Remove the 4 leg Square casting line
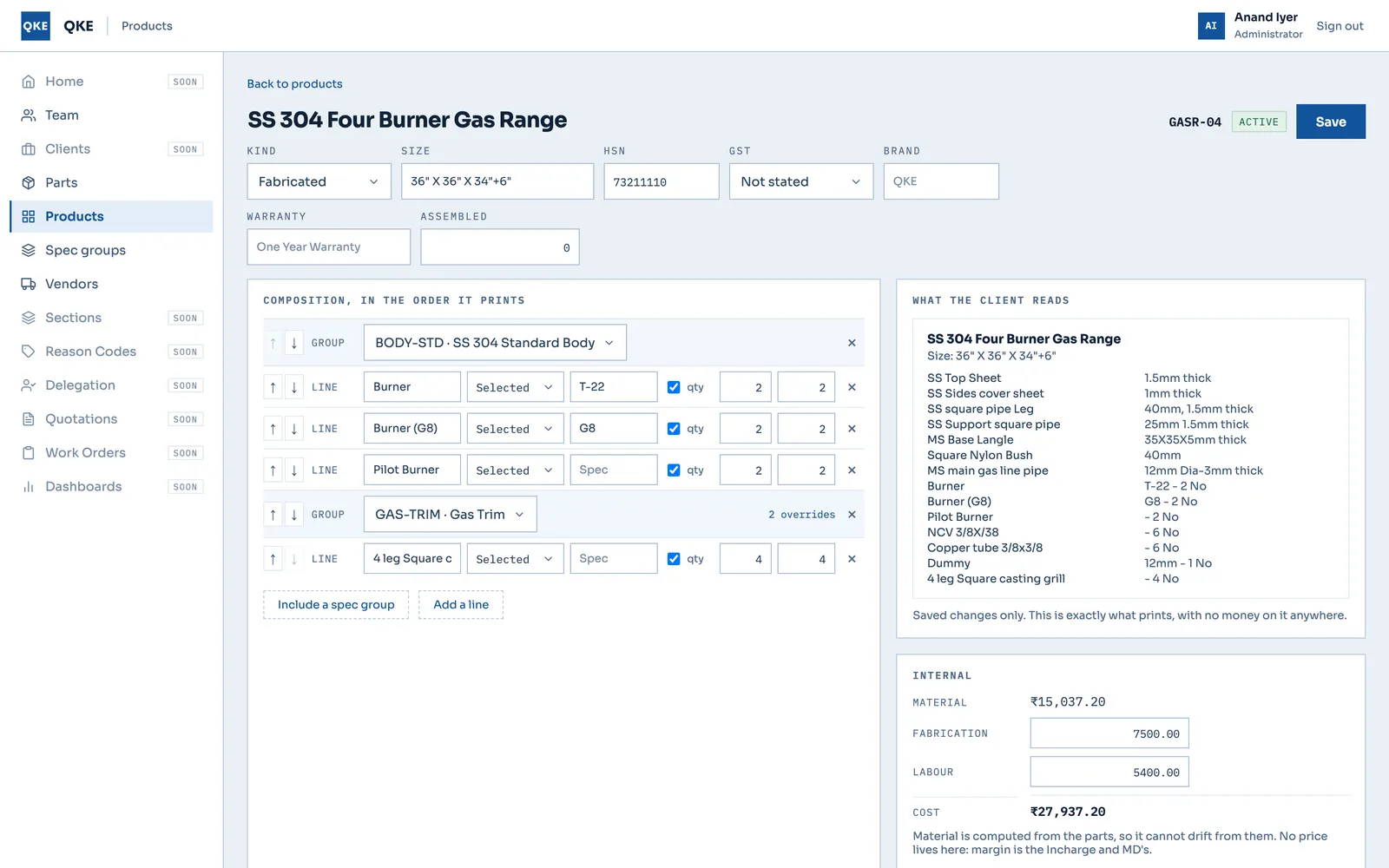This screenshot has width=1389, height=868. (852, 559)
